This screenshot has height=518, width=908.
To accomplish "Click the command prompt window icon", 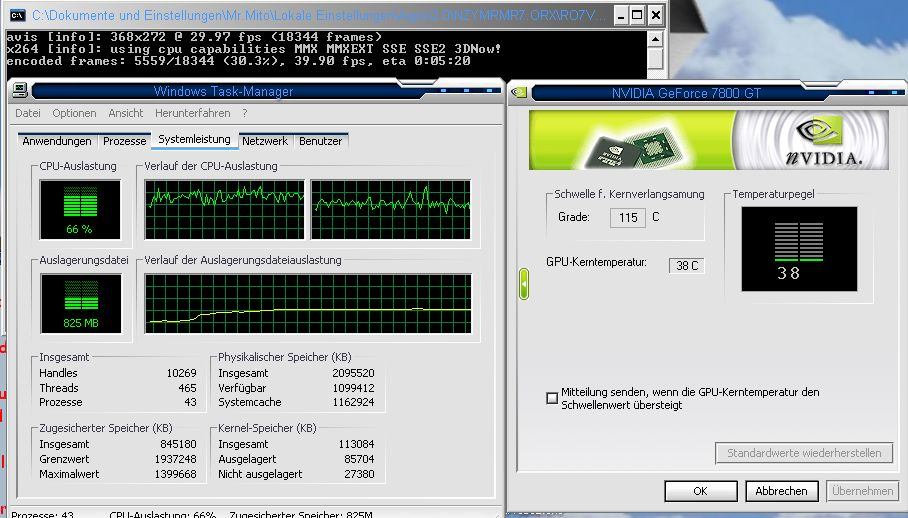I will 17,15.
